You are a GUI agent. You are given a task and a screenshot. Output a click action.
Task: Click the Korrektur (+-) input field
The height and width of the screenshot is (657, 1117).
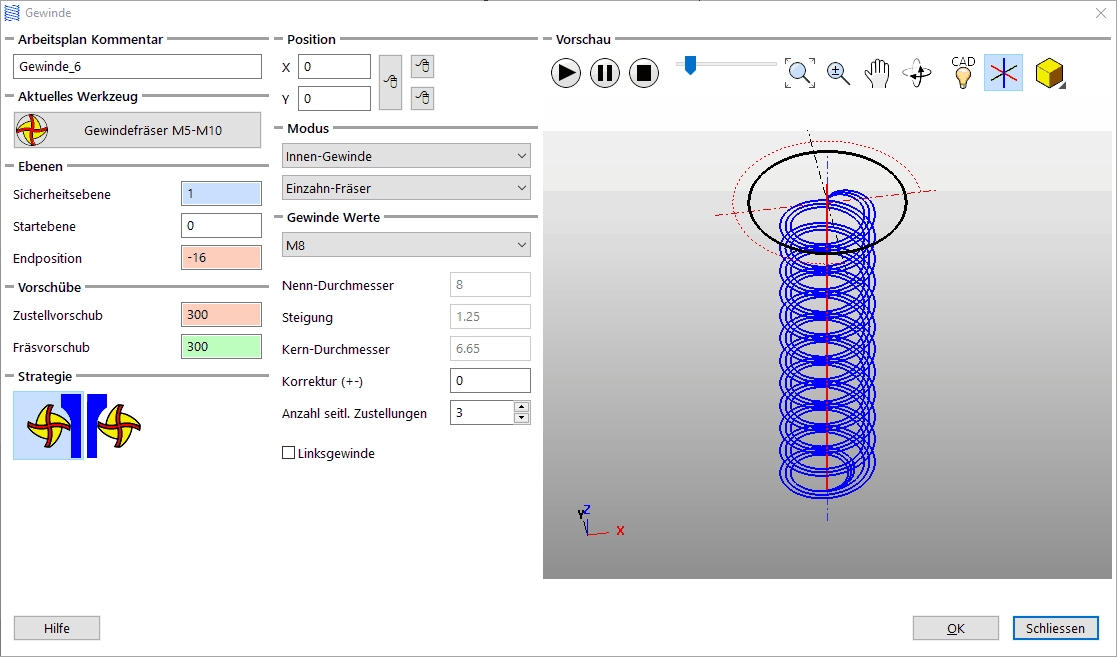(x=490, y=381)
